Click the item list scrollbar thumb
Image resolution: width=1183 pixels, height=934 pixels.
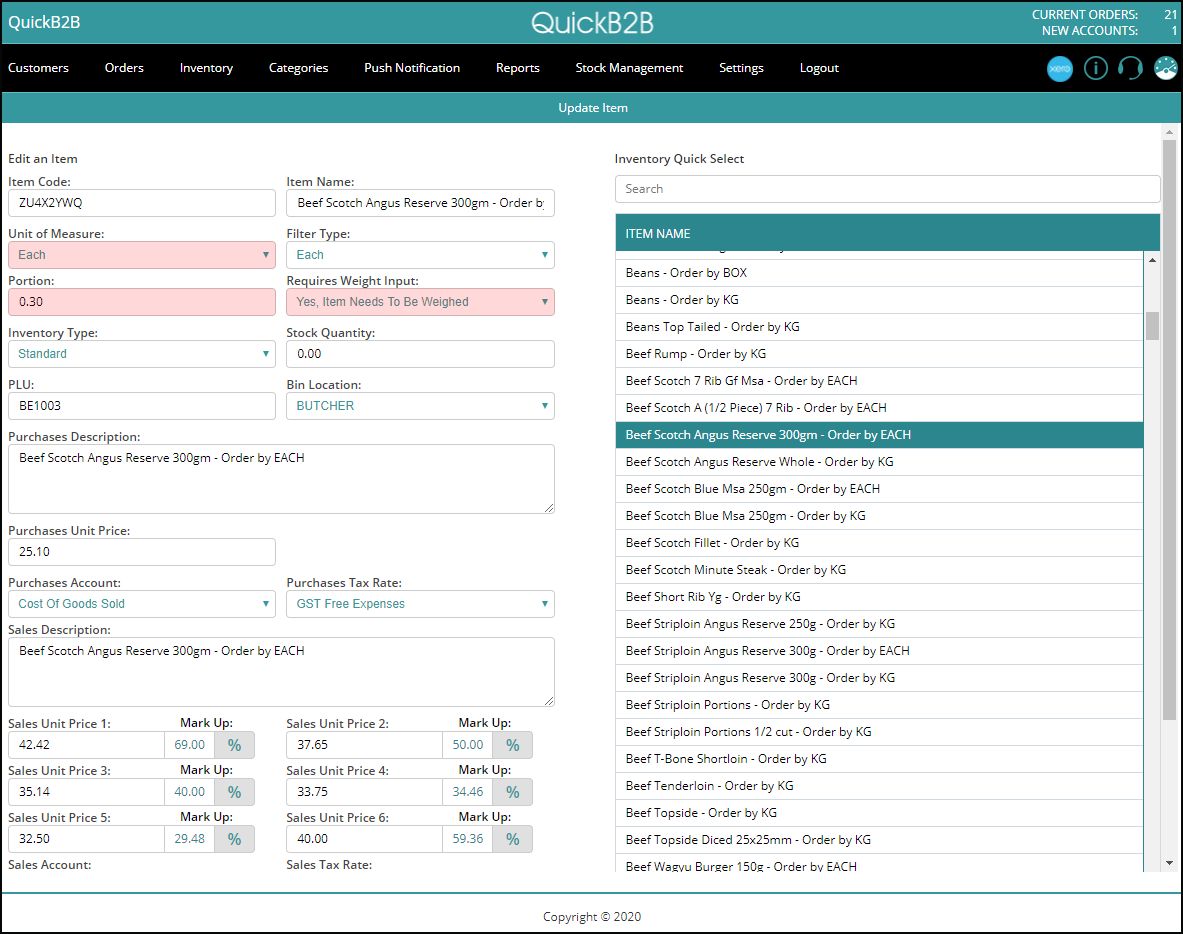coord(1152,326)
